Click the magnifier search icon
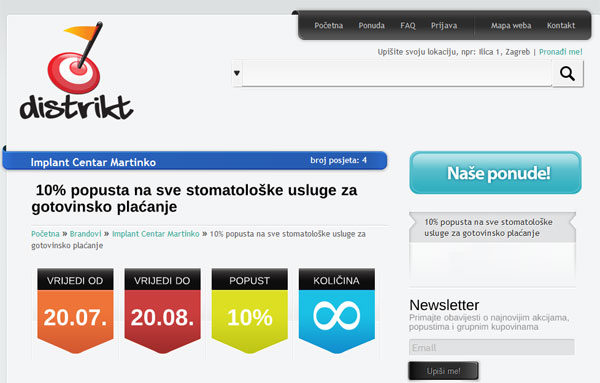The height and width of the screenshot is (383, 600). point(567,73)
